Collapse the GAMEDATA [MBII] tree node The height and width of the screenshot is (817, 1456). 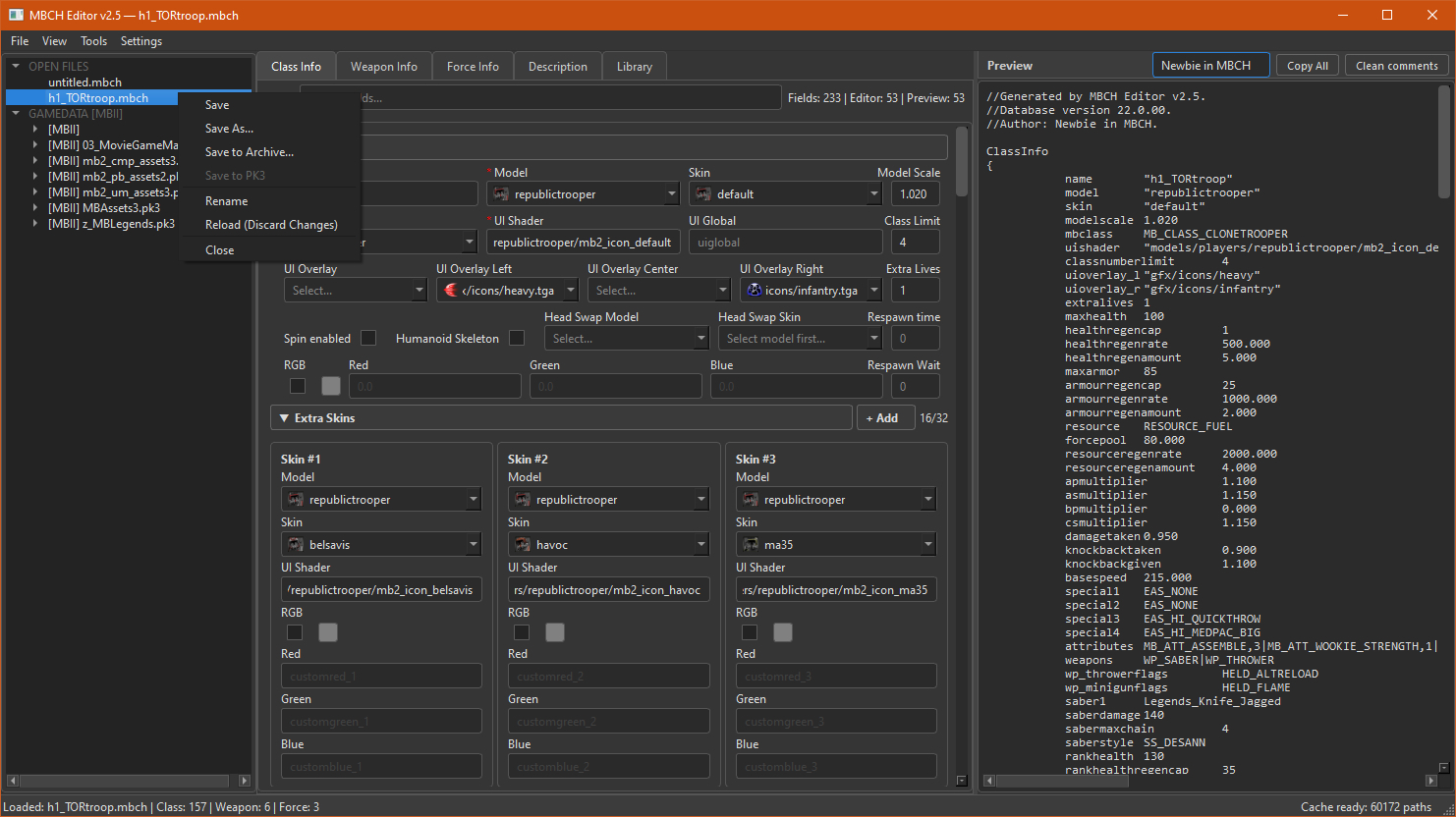(x=16, y=114)
